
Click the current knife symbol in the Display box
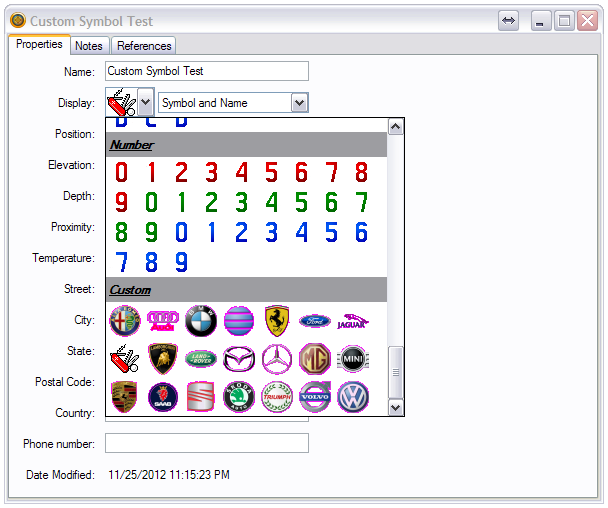122,102
